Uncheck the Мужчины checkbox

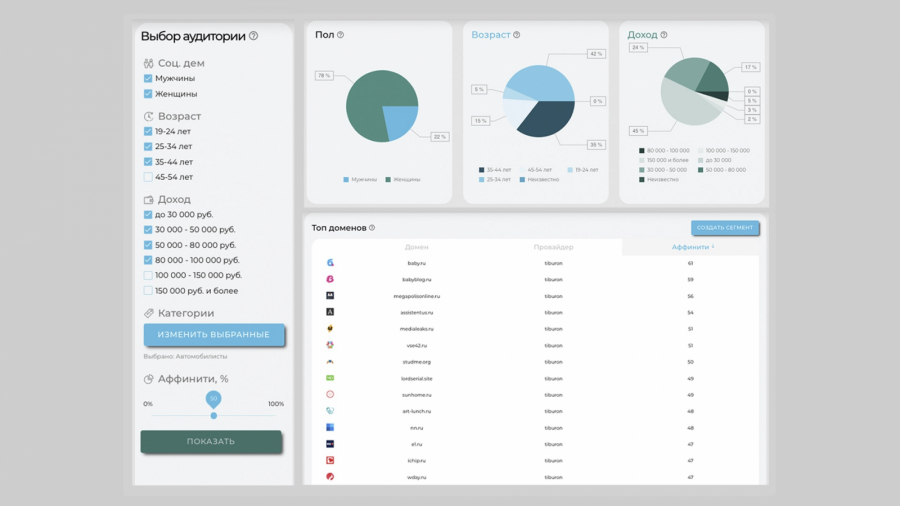point(148,78)
